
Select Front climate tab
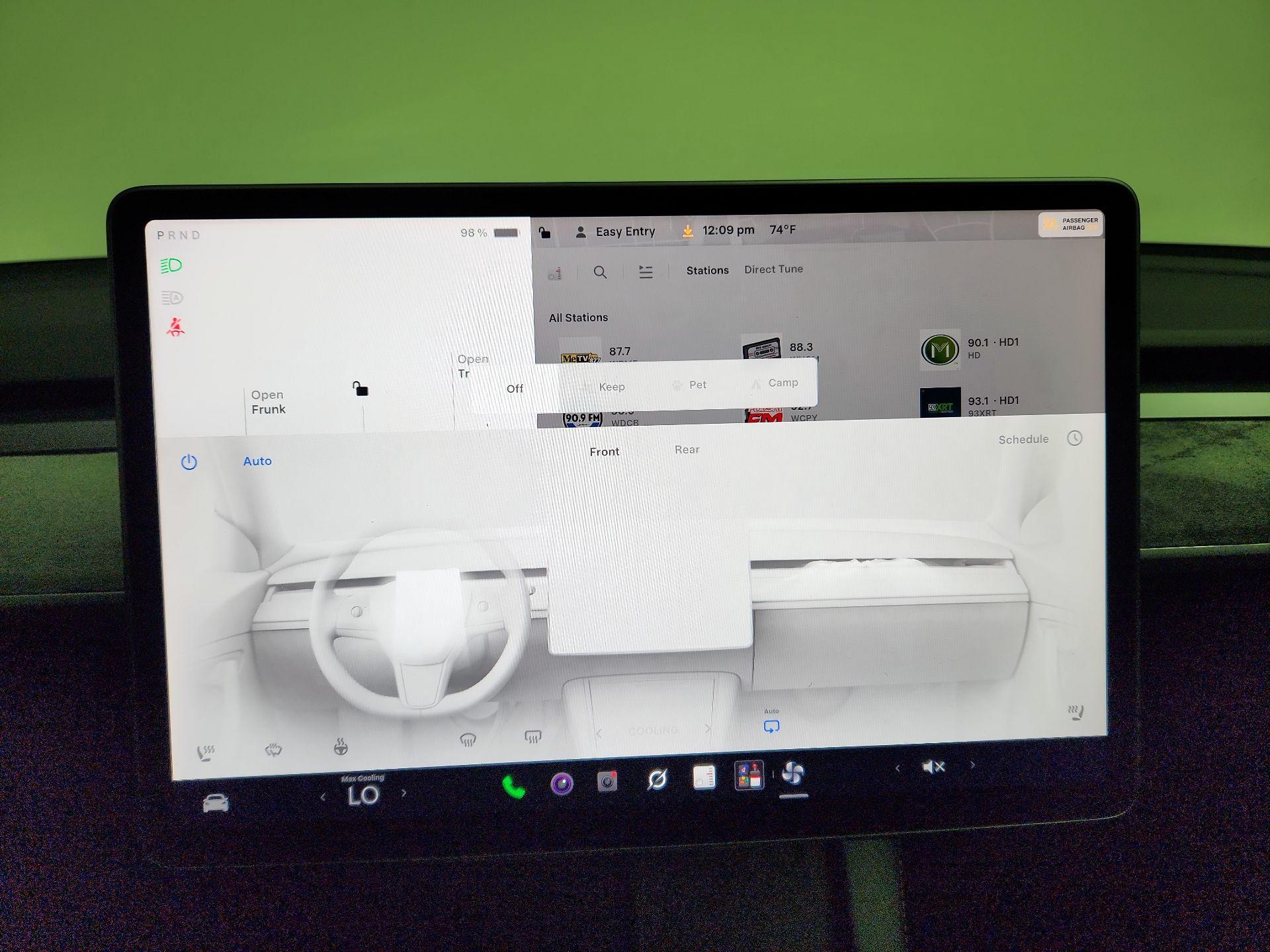click(x=605, y=452)
